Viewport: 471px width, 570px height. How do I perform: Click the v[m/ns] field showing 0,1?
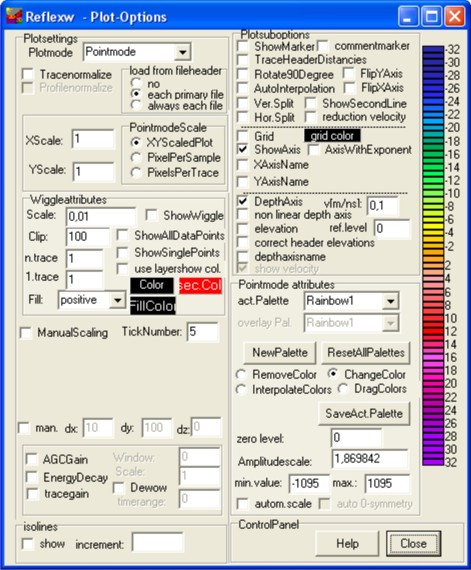click(x=382, y=206)
